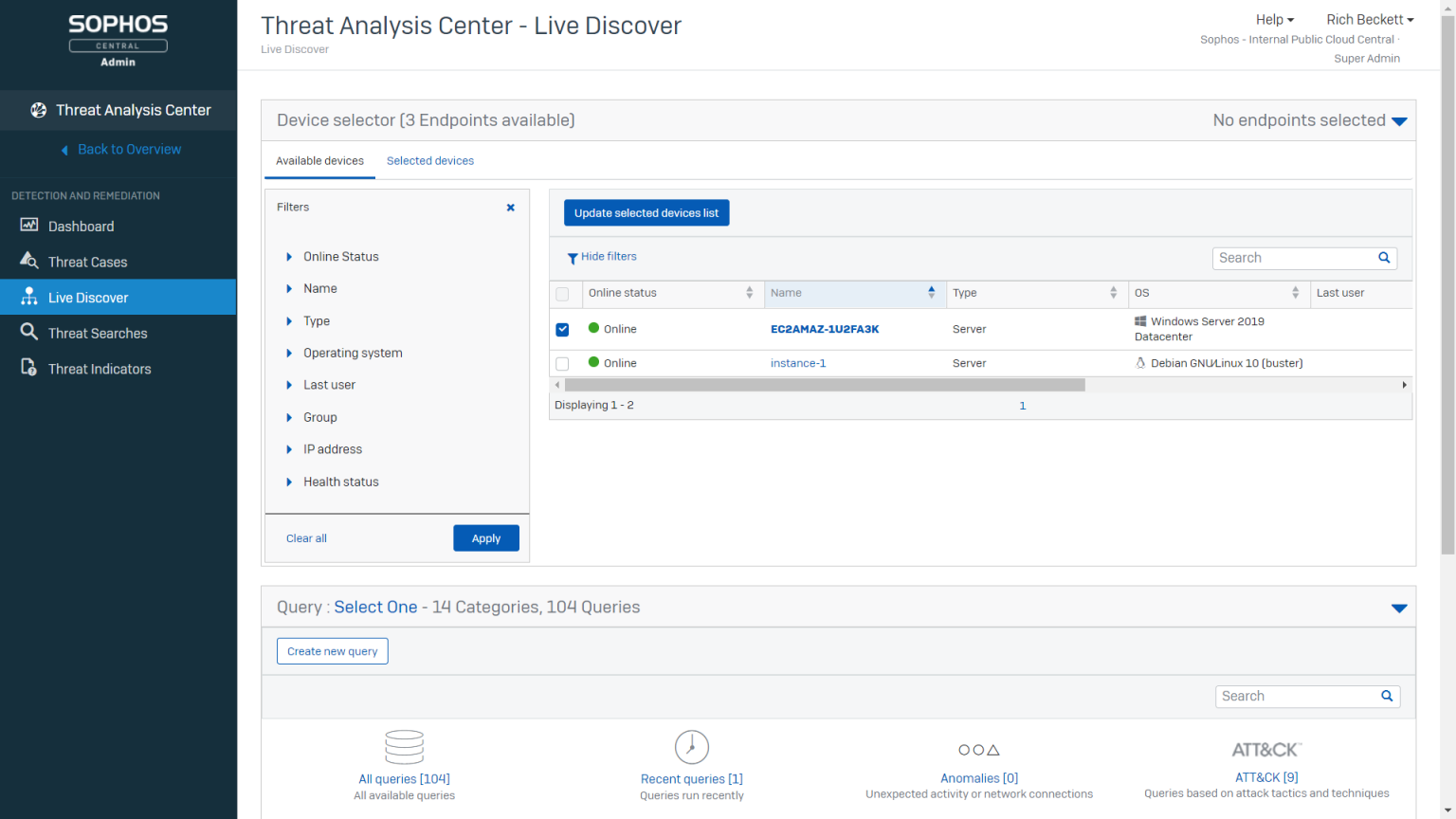Open All queries database icon

[x=404, y=746]
